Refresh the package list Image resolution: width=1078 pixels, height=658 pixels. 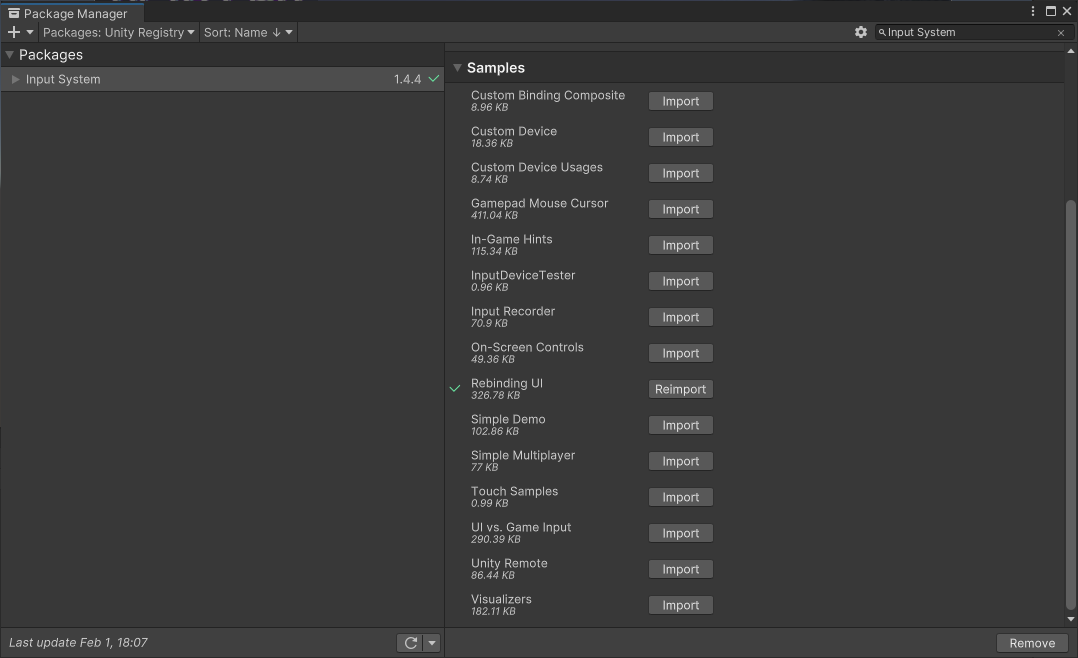click(x=410, y=643)
